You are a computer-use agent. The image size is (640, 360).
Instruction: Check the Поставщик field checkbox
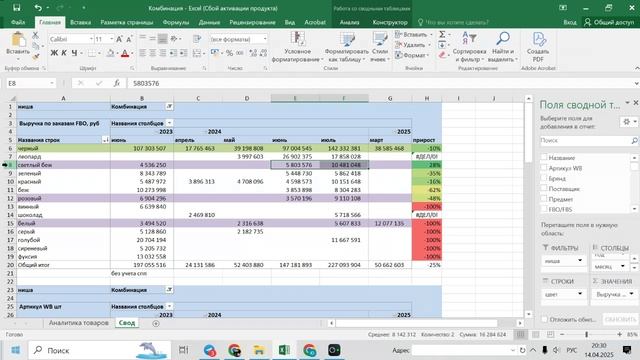544,188
